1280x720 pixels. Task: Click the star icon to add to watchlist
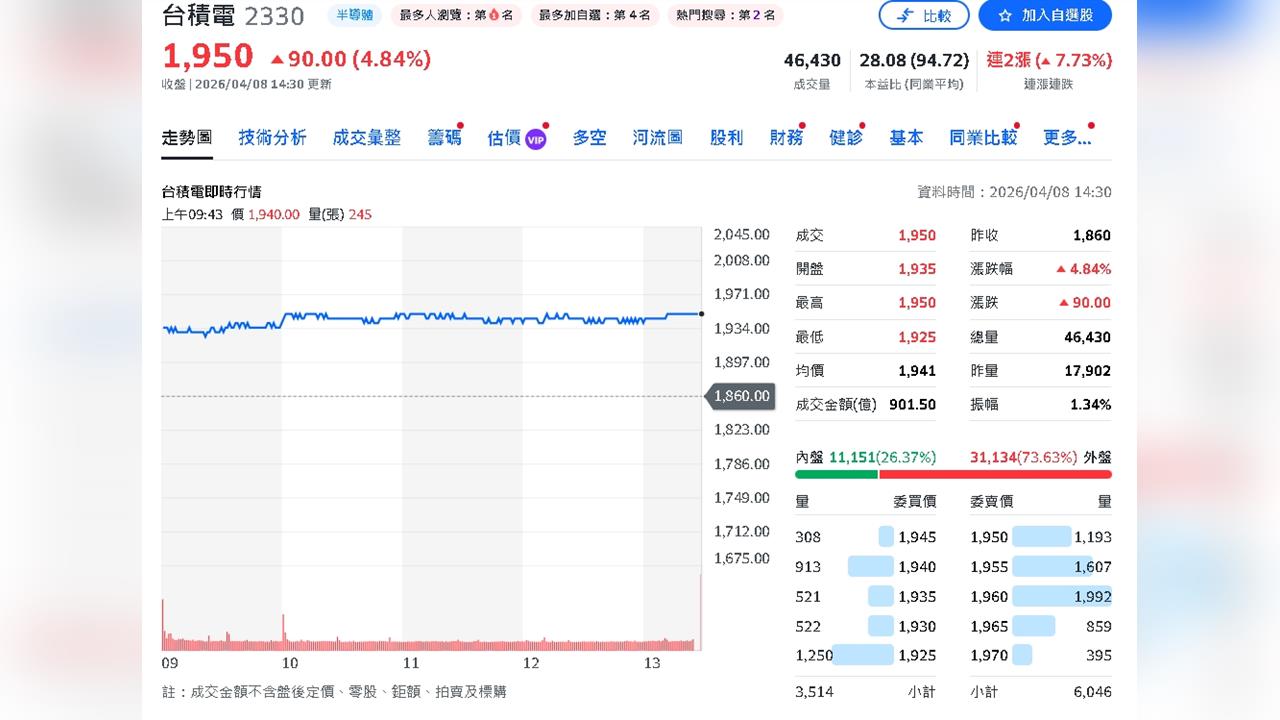[1003, 15]
